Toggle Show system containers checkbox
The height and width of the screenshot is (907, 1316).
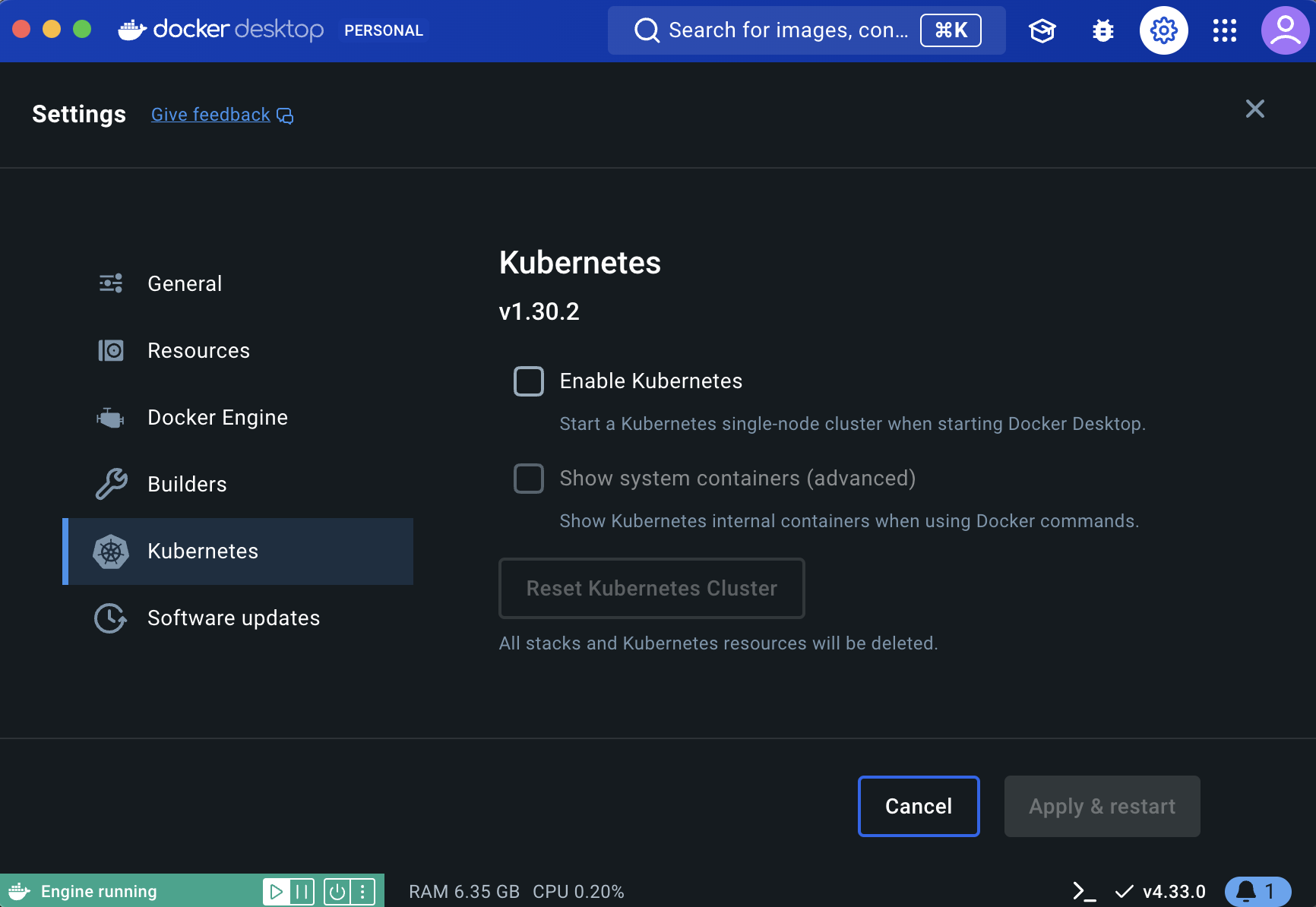(529, 479)
